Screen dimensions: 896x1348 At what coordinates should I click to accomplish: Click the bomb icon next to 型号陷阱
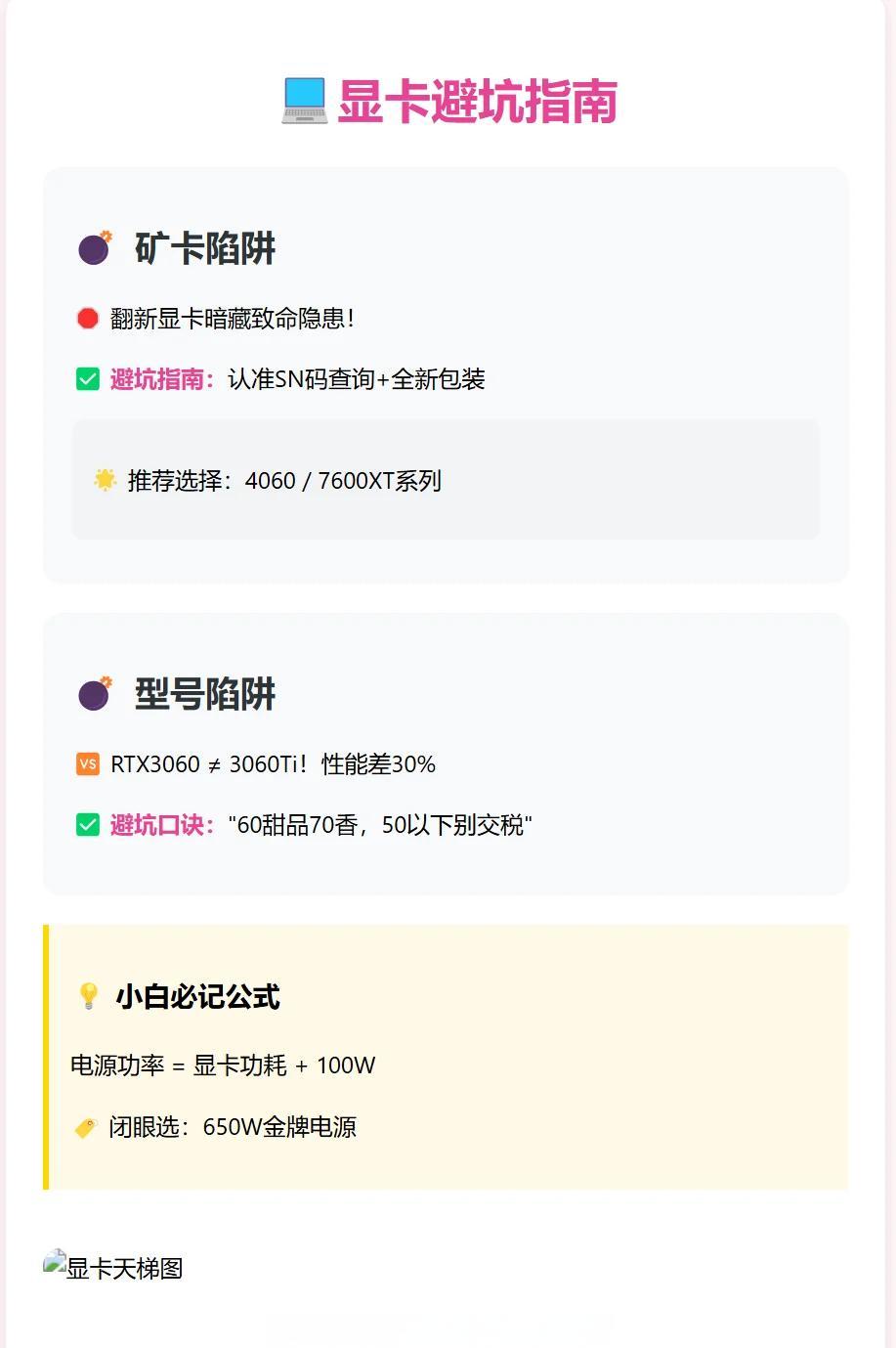point(95,694)
